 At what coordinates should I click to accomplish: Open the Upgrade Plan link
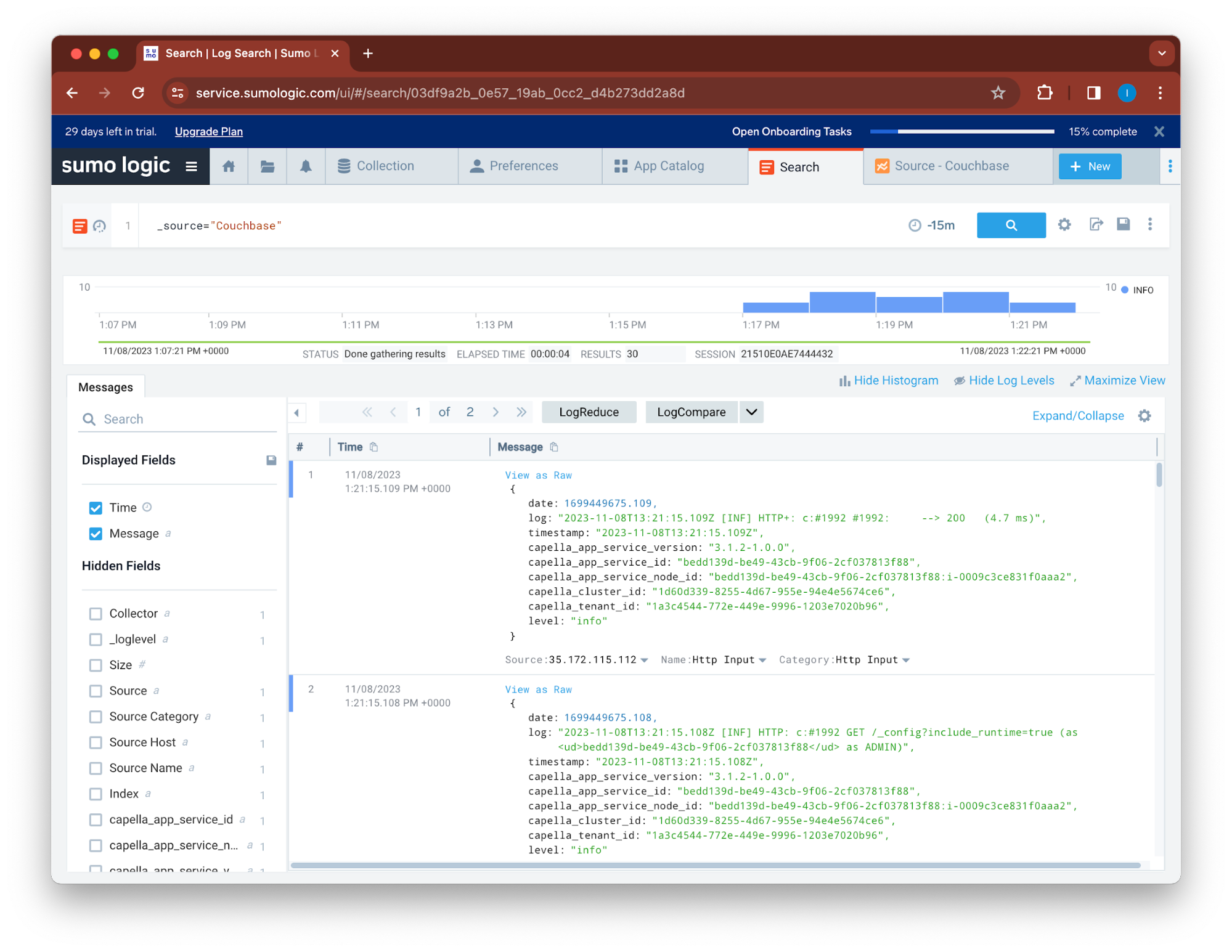coord(208,132)
